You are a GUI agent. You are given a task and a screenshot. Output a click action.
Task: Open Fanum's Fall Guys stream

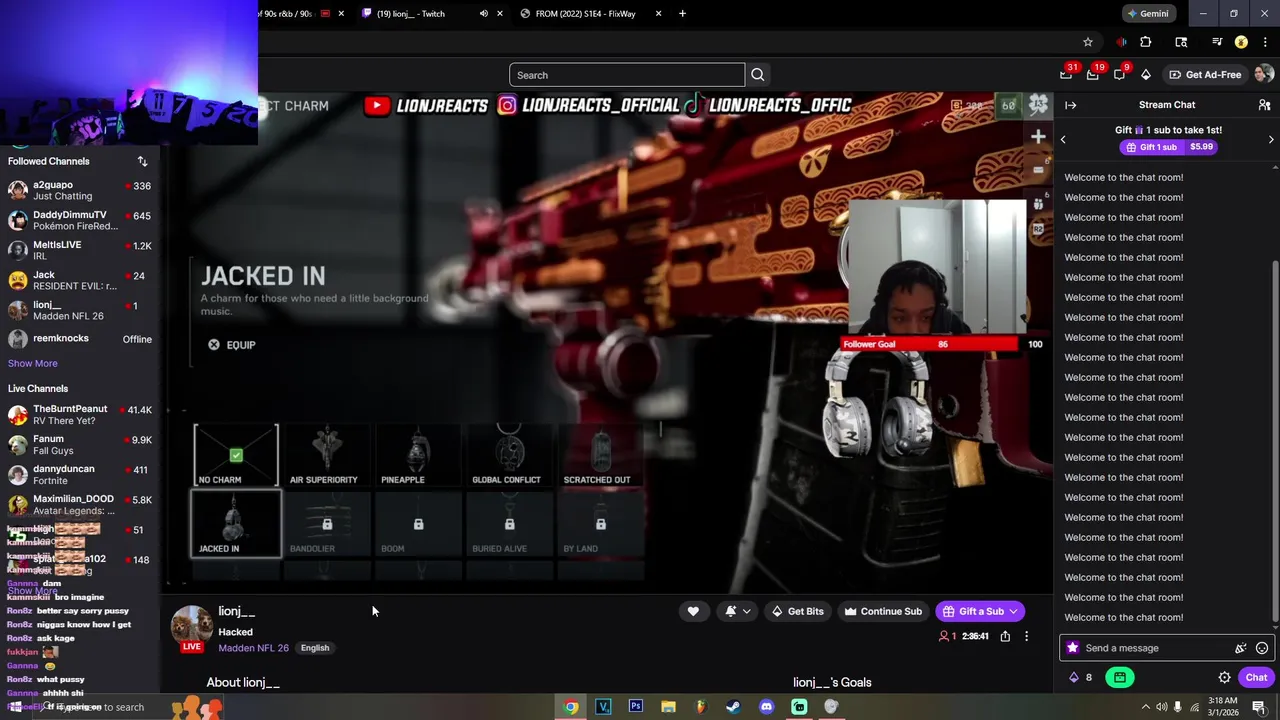(x=80, y=445)
